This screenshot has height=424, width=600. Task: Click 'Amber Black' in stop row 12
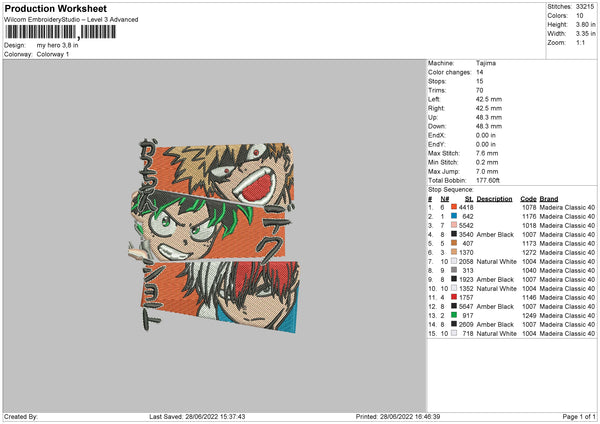tap(495, 307)
